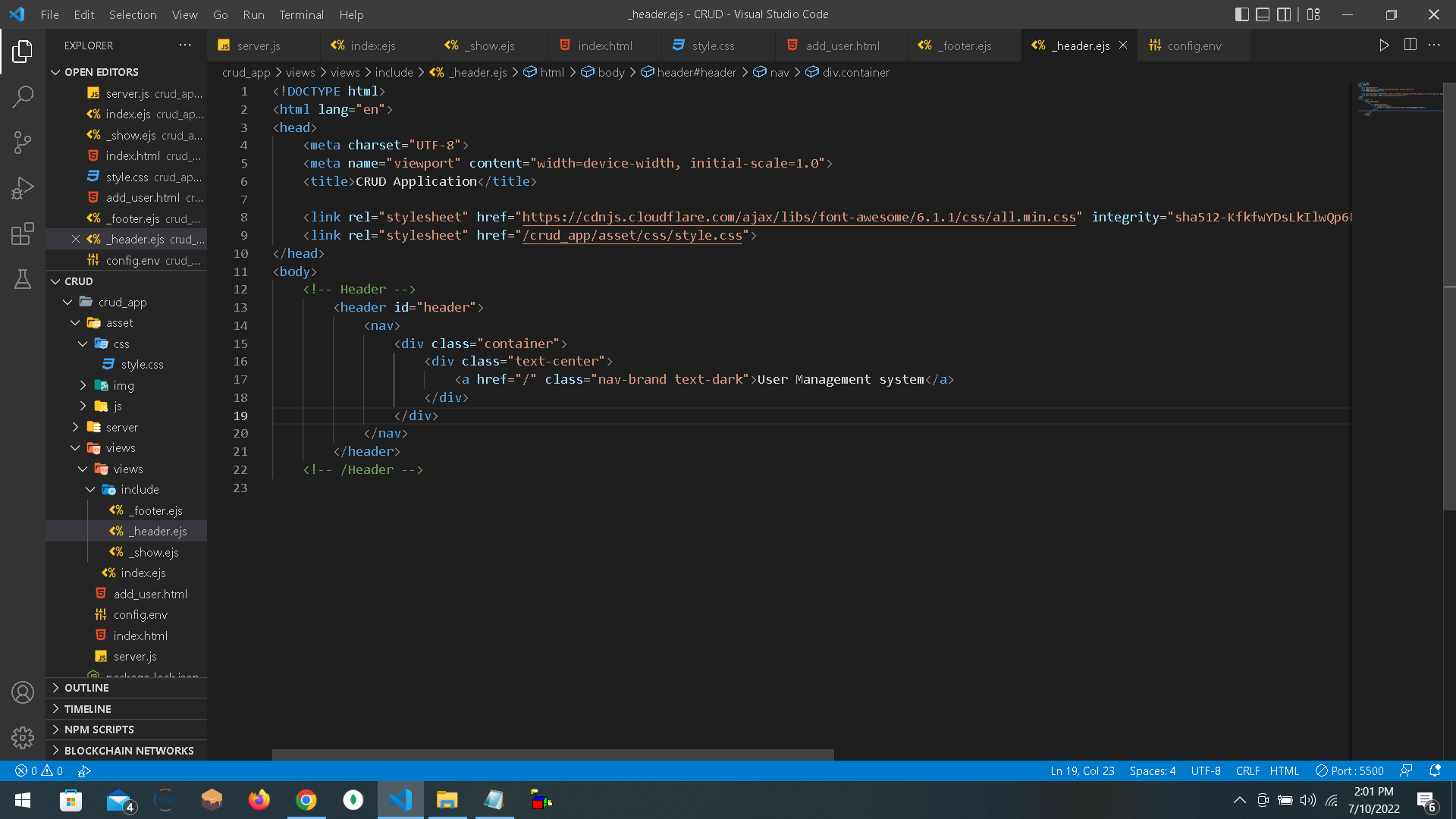Close the _header.ejs editor tab
Viewport: 1456px width, 819px height.
[1123, 45]
